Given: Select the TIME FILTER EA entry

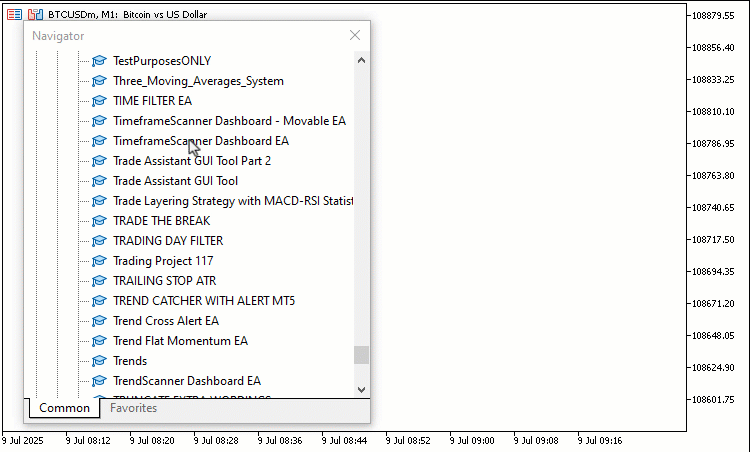Looking at the screenshot, I should 153,101.
